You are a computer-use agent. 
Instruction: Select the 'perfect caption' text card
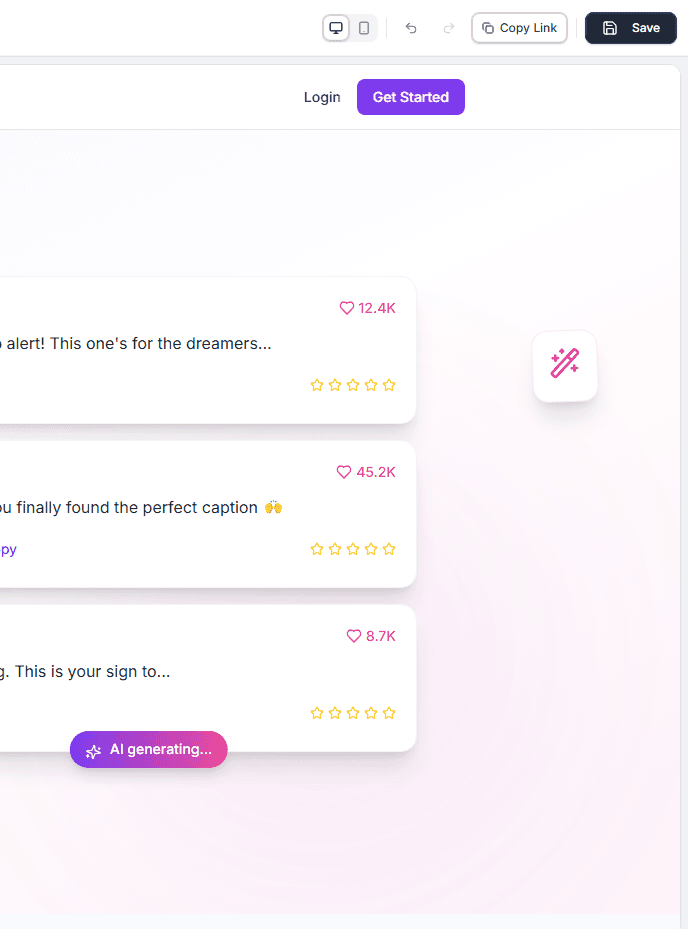tap(200, 514)
